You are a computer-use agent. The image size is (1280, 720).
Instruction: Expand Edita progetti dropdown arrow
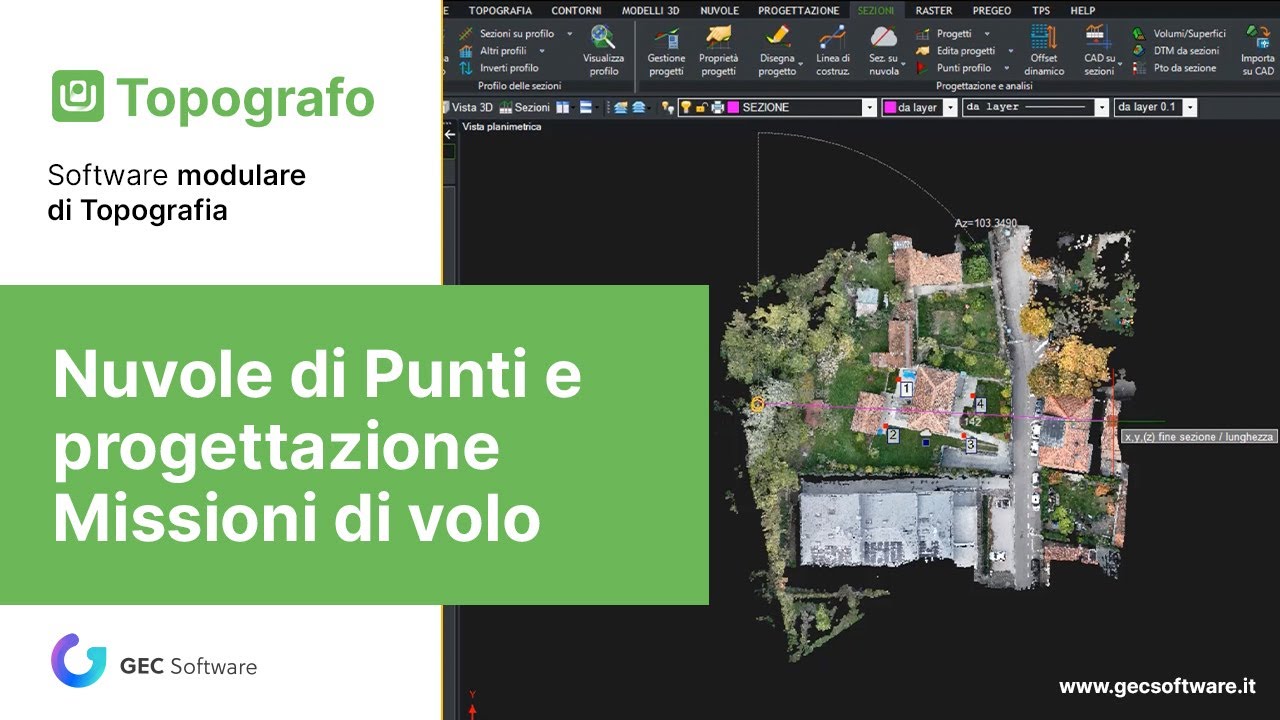(1010, 51)
